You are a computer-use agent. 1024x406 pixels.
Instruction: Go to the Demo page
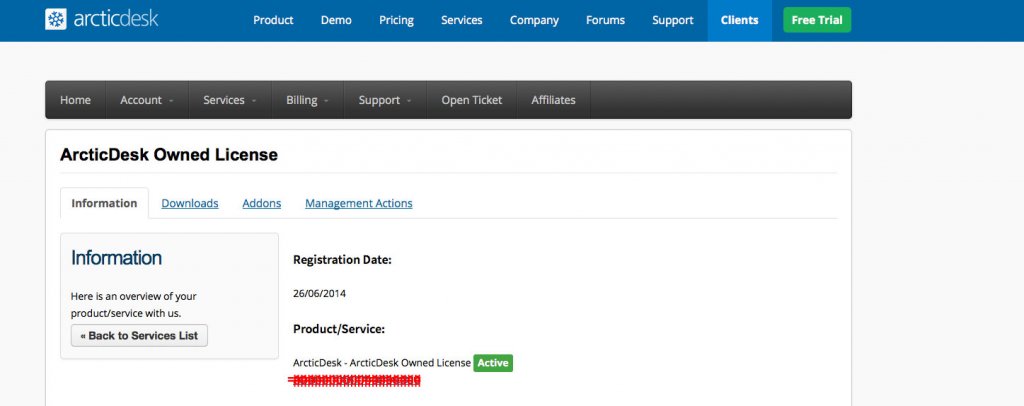click(336, 20)
